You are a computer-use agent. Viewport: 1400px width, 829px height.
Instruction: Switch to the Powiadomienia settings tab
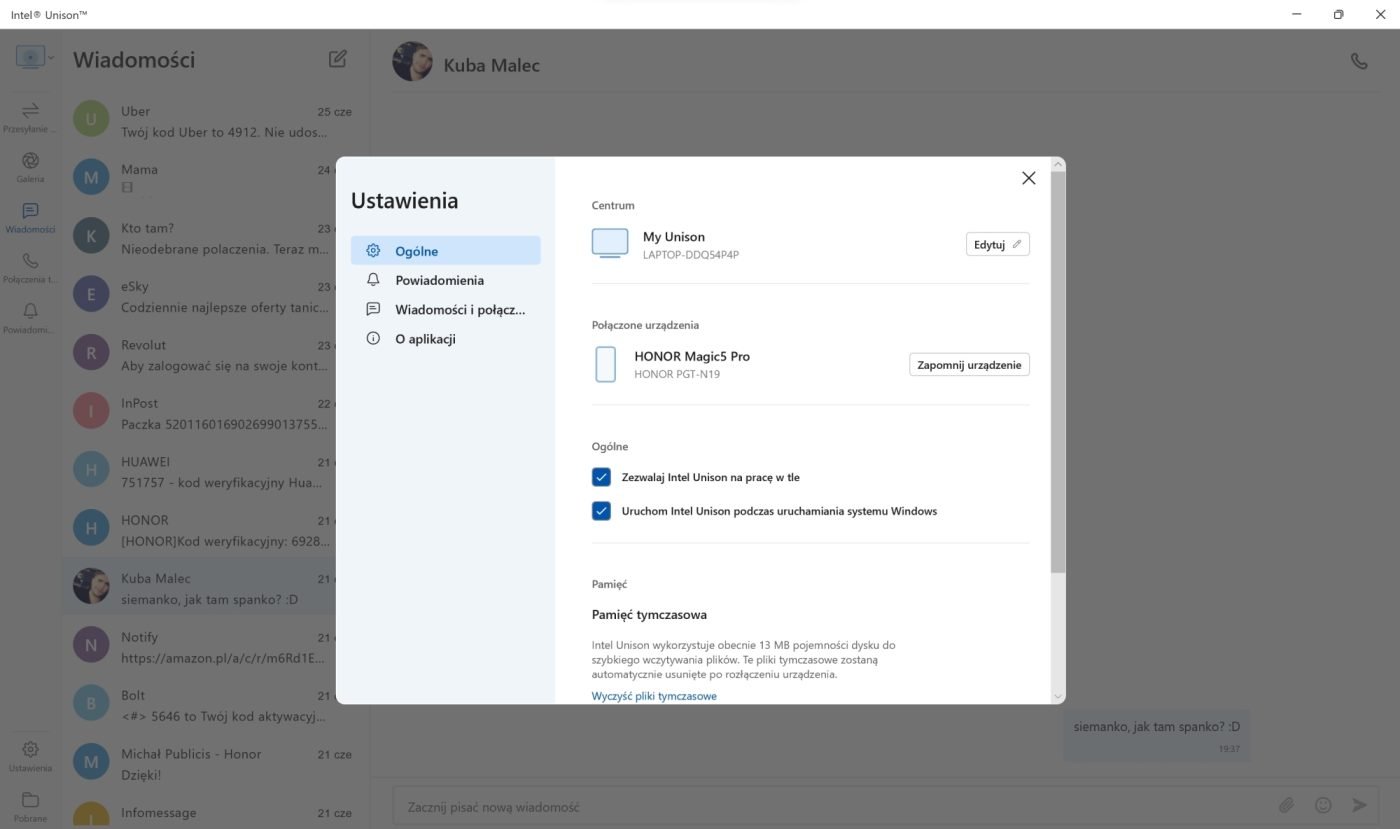click(x=446, y=280)
